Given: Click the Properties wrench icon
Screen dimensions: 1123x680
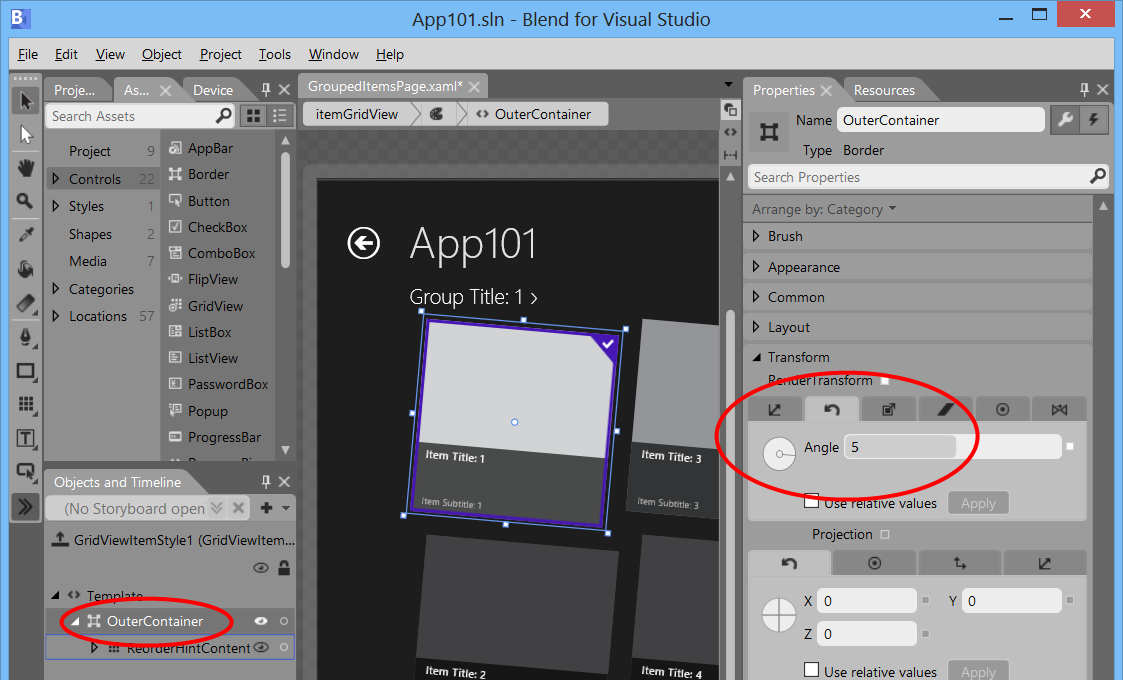Looking at the screenshot, I should [1065, 120].
